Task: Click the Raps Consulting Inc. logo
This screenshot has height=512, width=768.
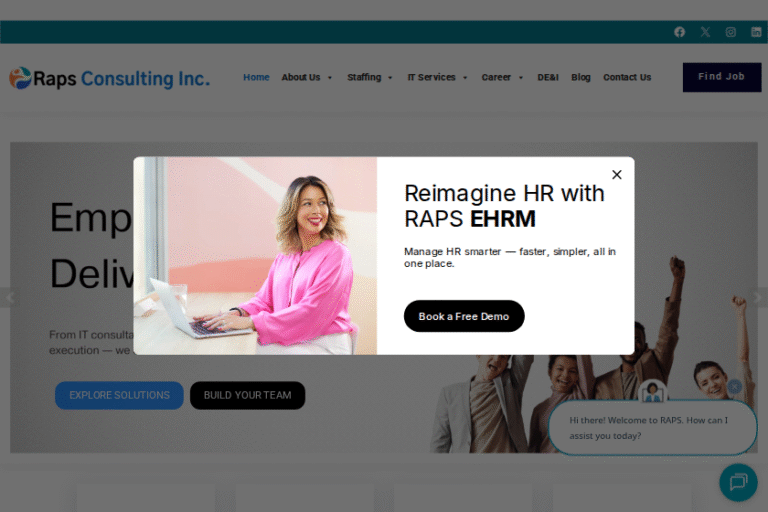Action: click(110, 78)
